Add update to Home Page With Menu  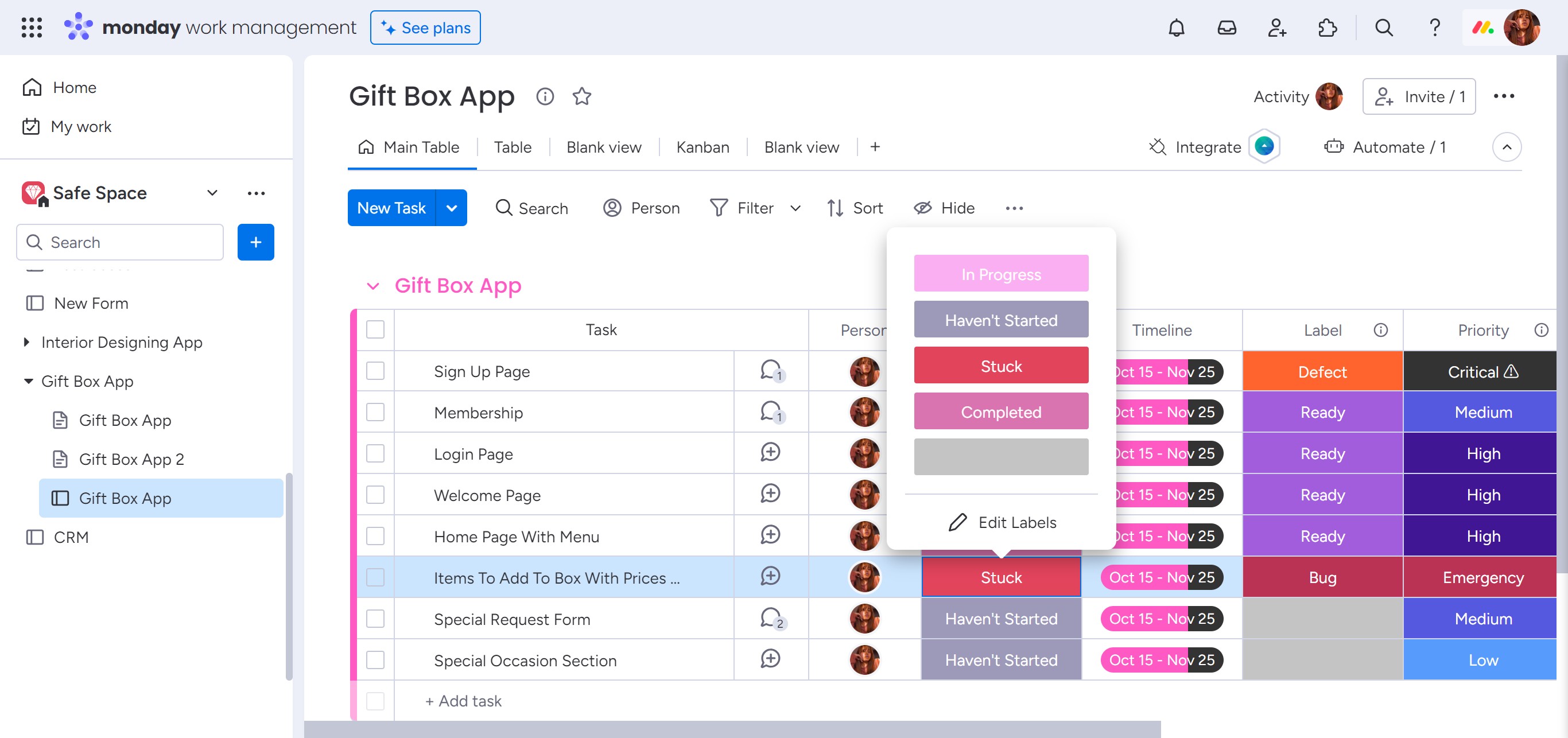[x=771, y=535]
